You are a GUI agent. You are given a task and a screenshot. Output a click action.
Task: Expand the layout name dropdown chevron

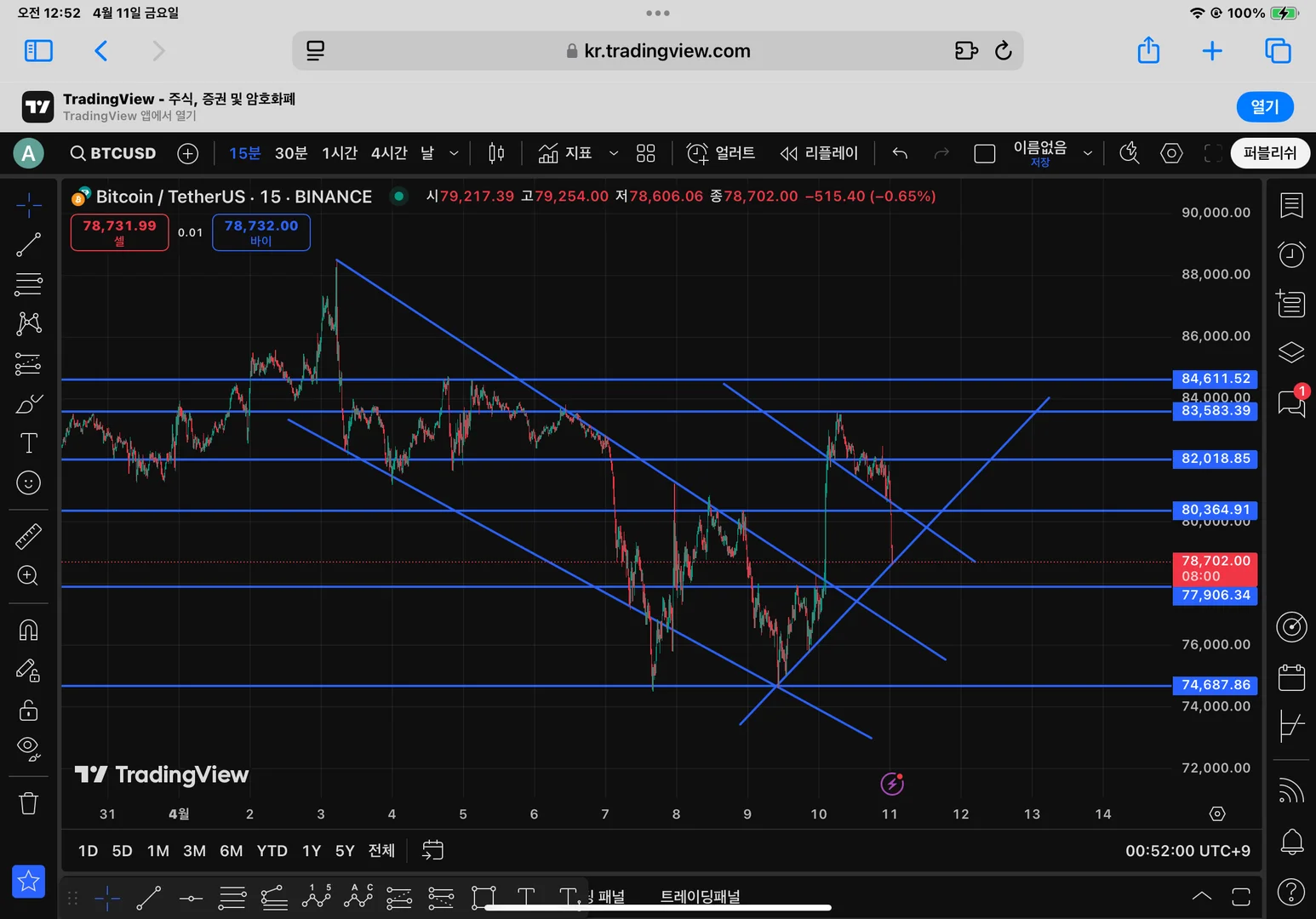pyautogui.click(x=1087, y=153)
